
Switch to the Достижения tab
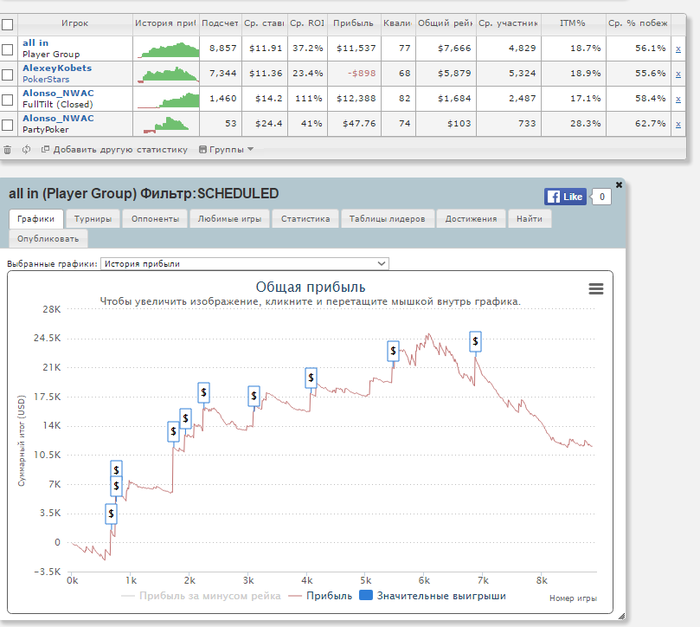pos(471,219)
